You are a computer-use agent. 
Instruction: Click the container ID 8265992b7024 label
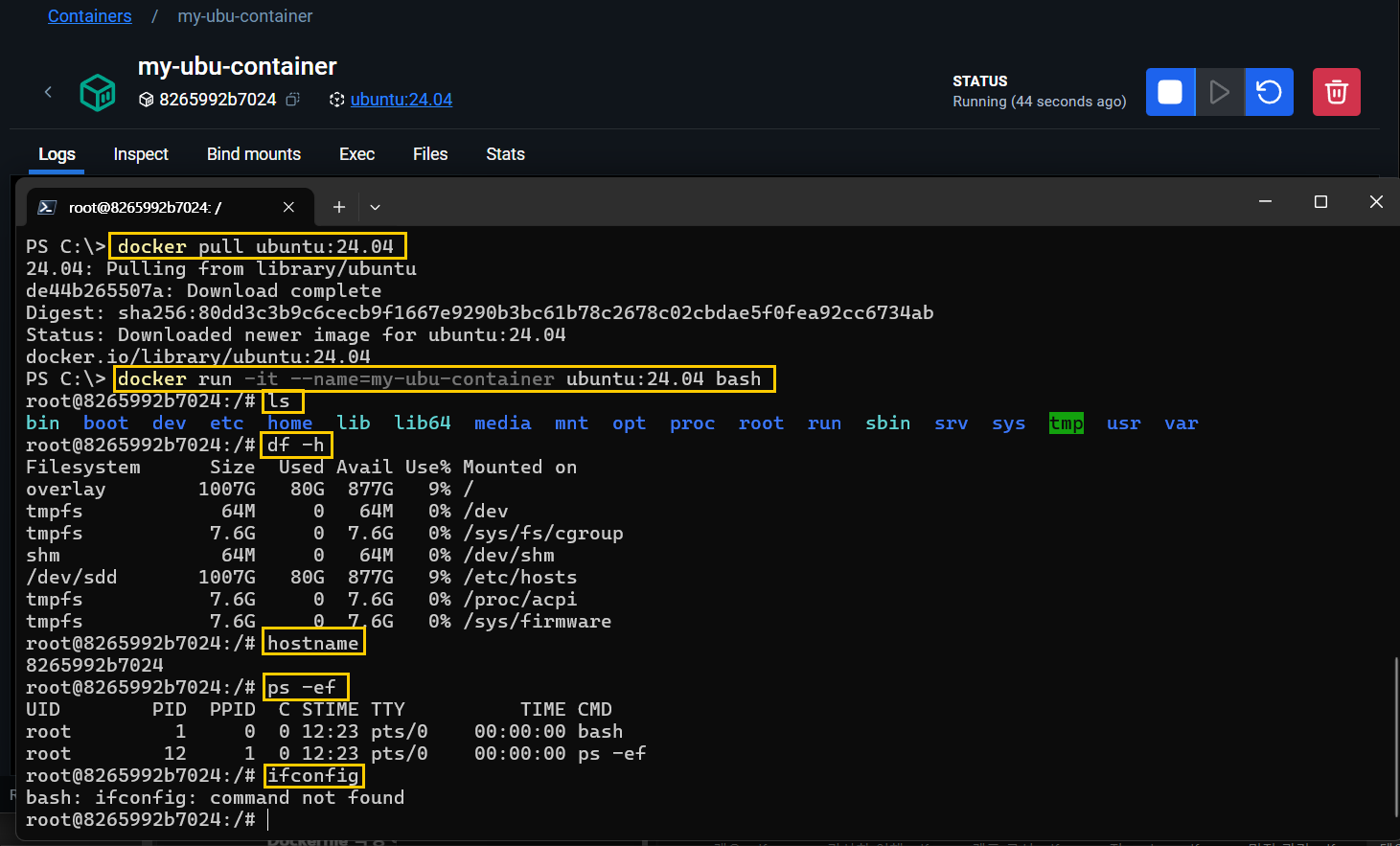218,100
